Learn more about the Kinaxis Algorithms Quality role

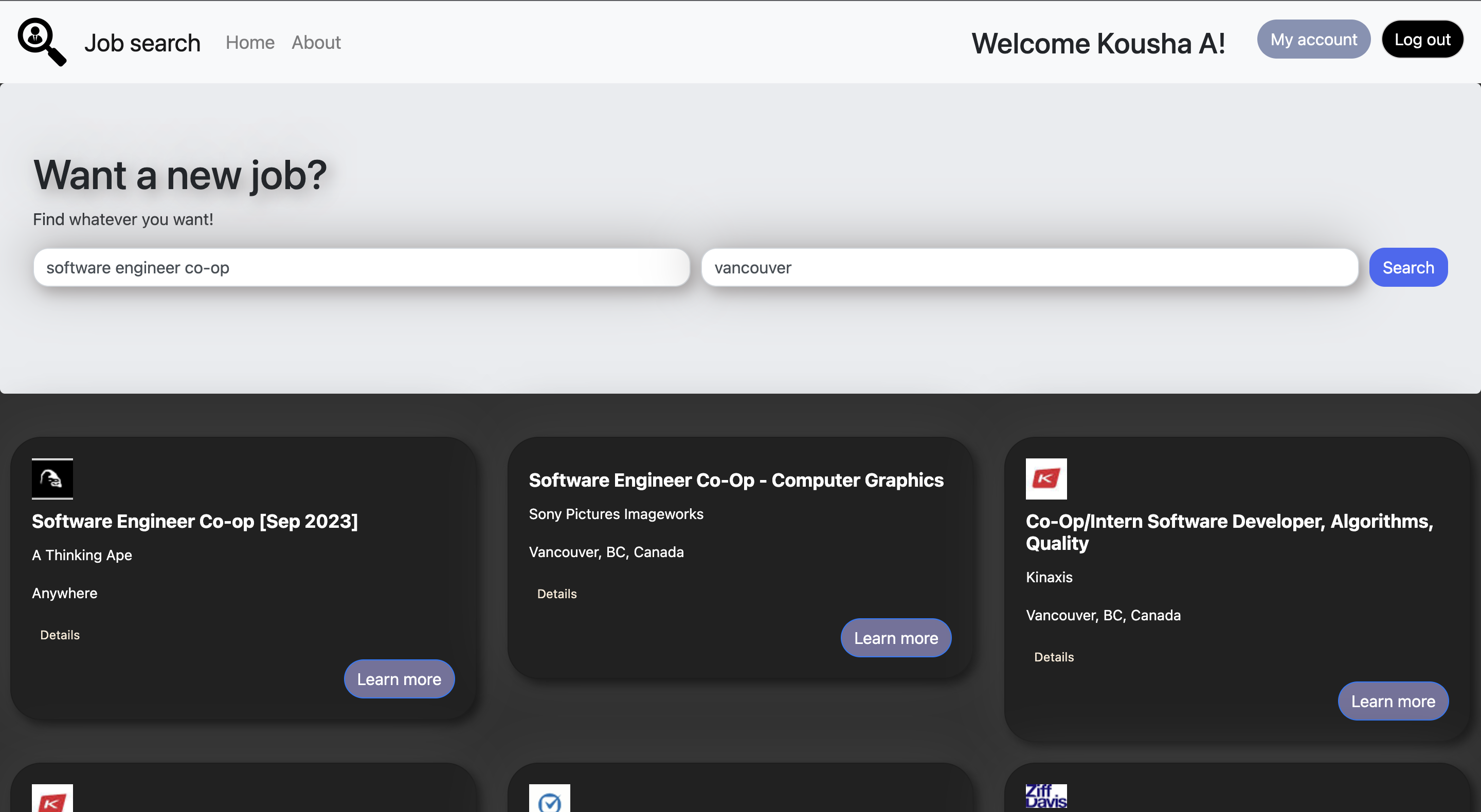[x=1393, y=700]
